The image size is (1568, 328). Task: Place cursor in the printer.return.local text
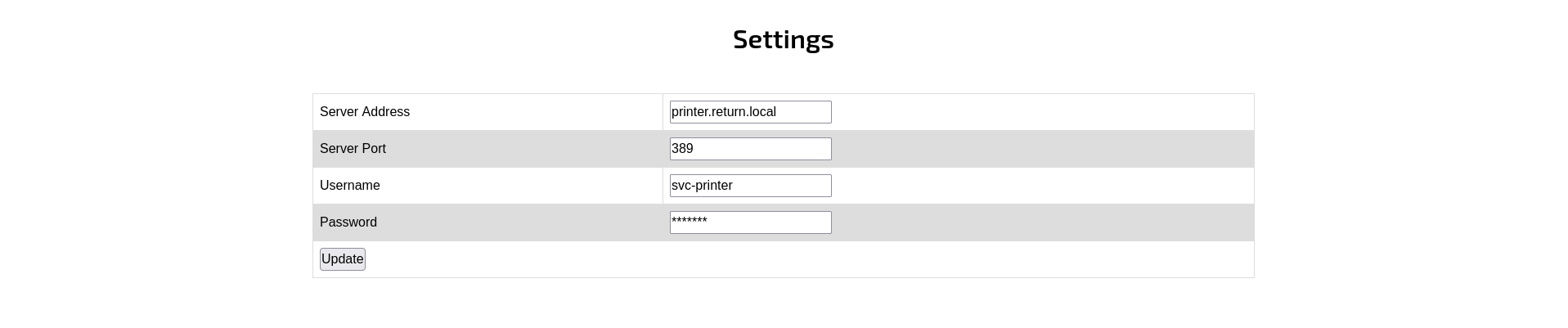723,112
